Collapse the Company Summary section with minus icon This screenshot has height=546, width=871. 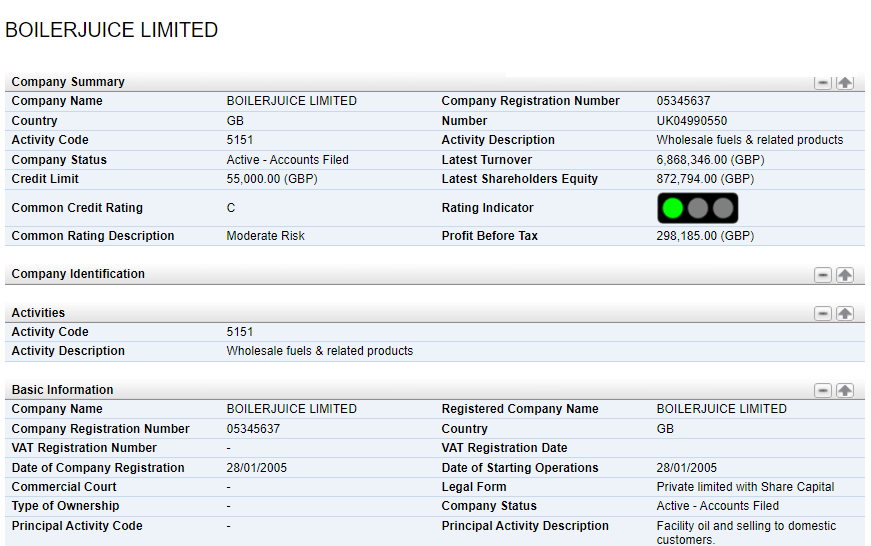click(x=823, y=83)
